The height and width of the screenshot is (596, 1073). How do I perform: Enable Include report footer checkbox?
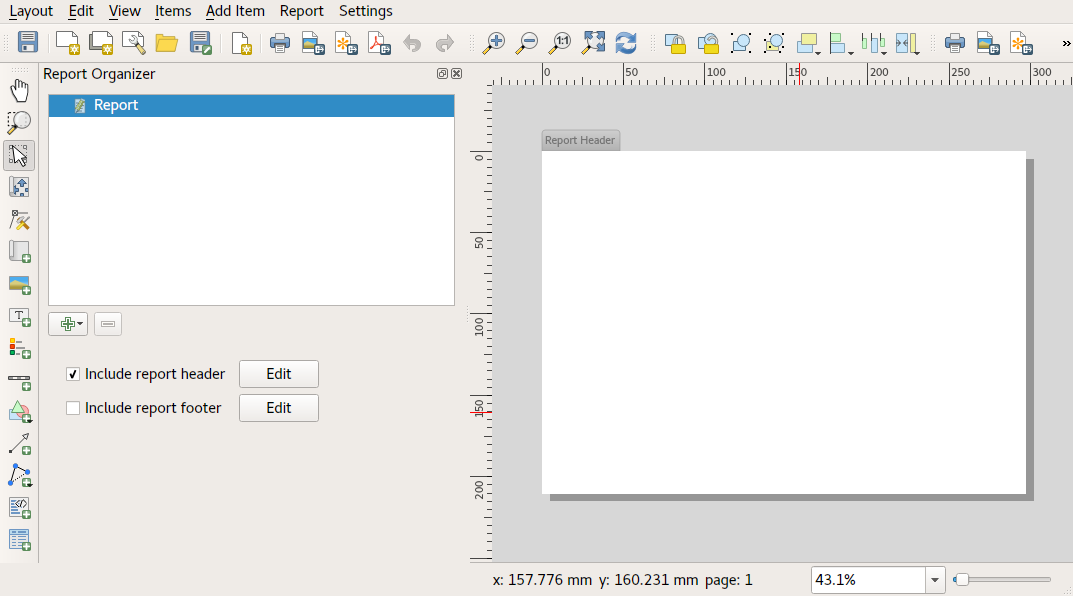(x=73, y=408)
